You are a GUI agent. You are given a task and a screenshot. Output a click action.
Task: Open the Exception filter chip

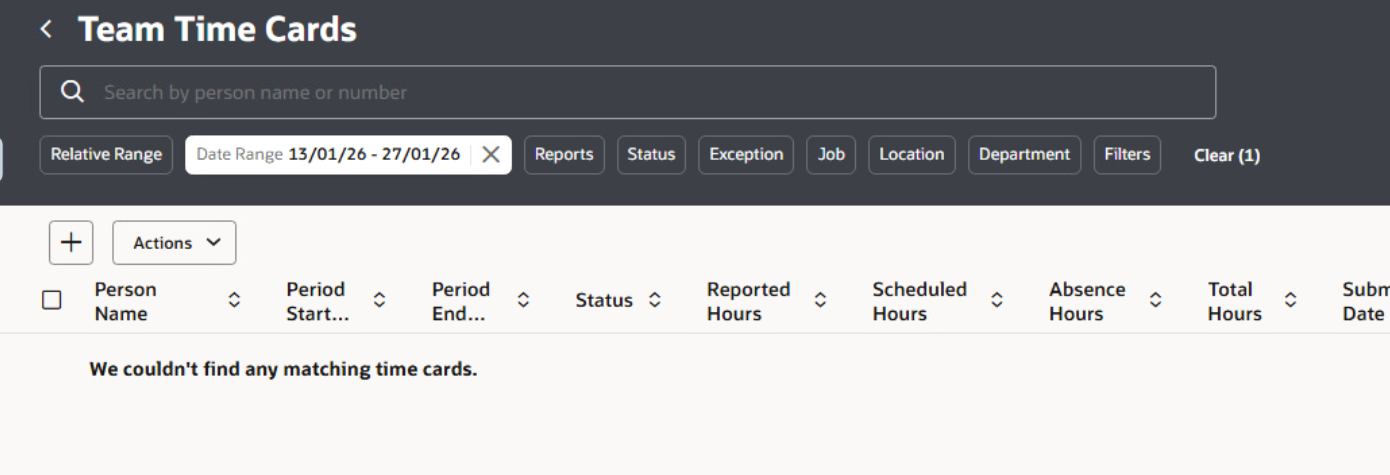(x=746, y=155)
